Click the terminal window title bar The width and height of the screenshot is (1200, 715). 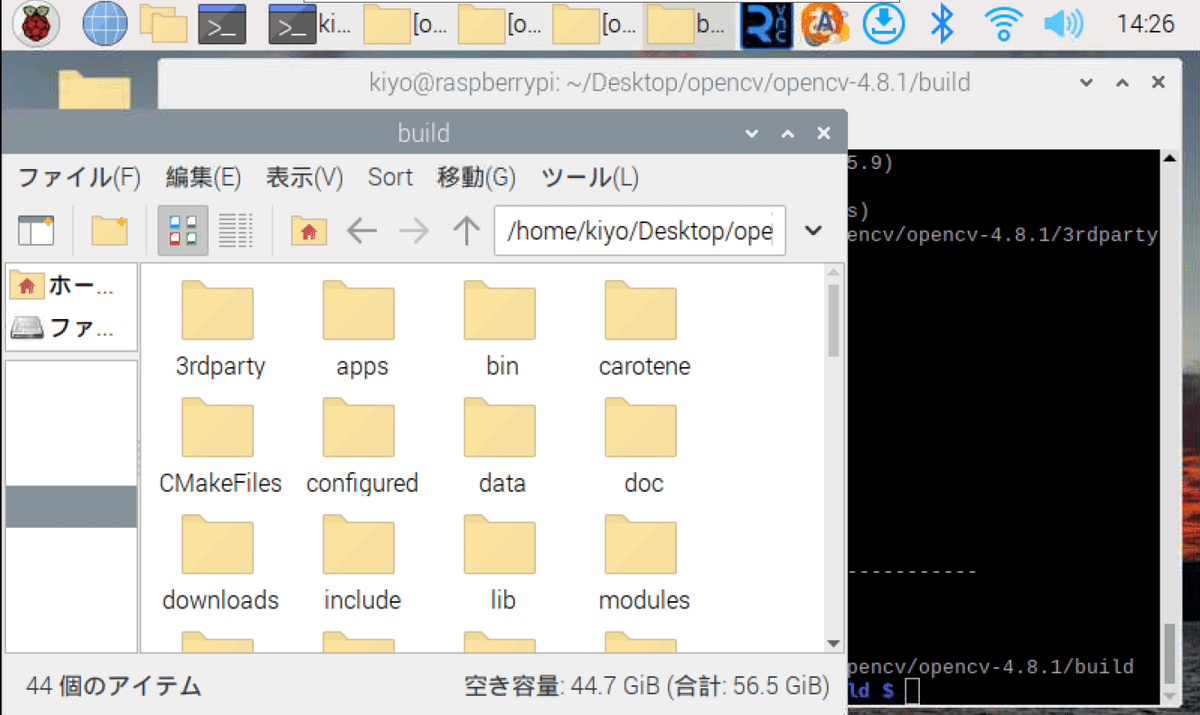click(668, 82)
